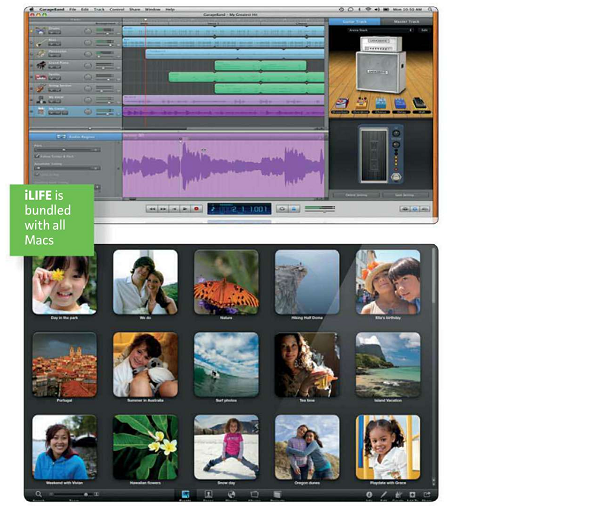Switch to the Guitar Track tab

click(x=355, y=21)
